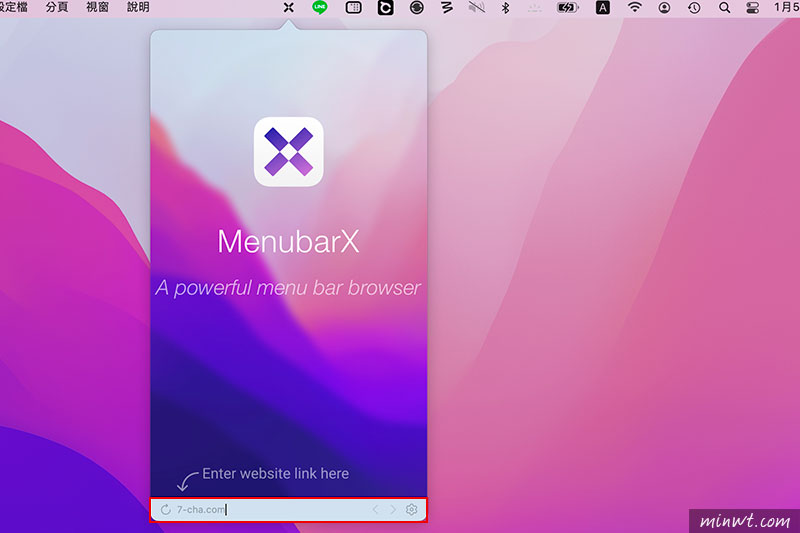Open Control Center

pos(753,7)
